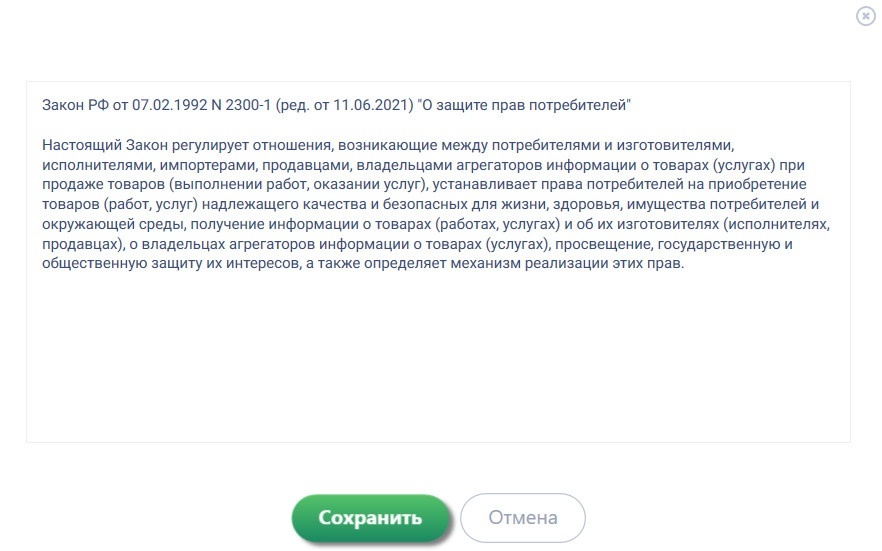
Task: Cancel editing with the Отмена button
Action: click(x=523, y=518)
